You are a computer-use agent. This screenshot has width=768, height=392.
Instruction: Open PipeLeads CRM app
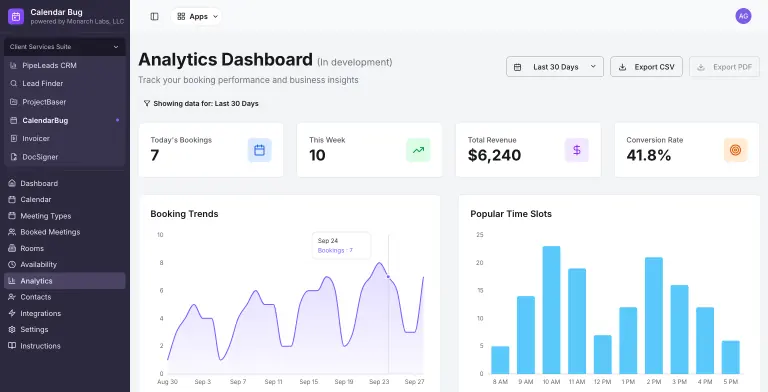64,66
